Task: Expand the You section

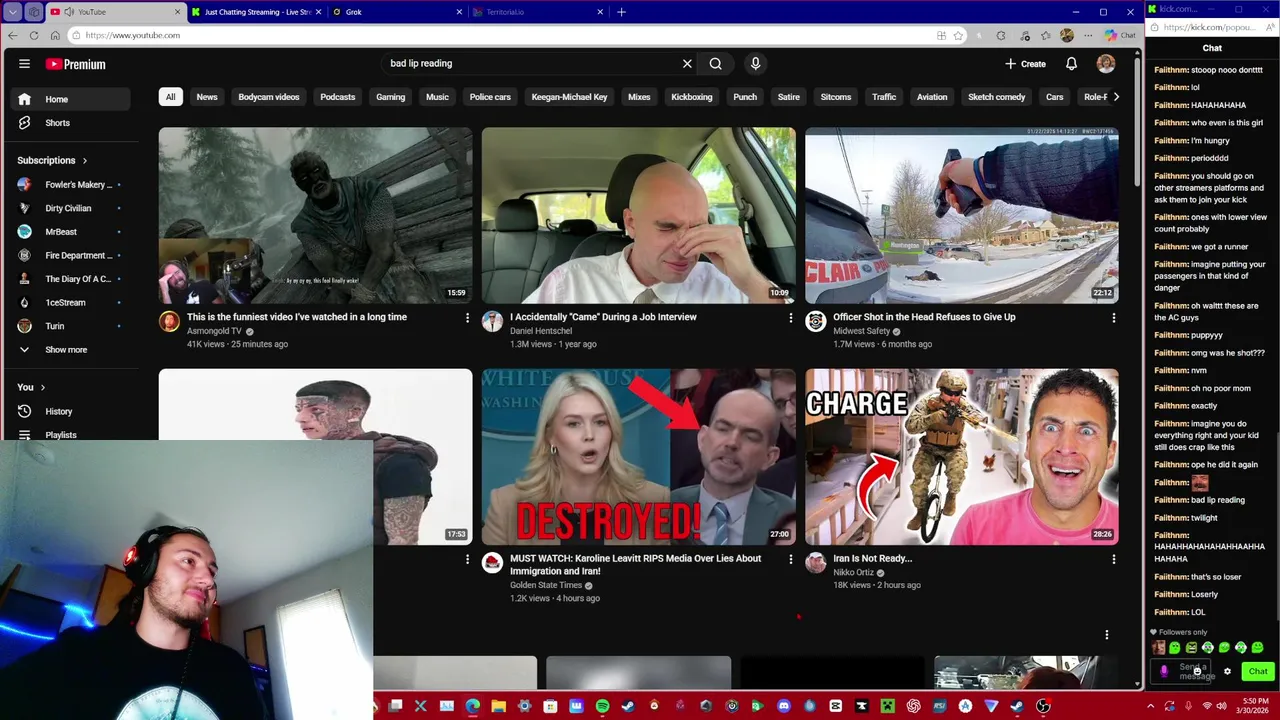Action: coord(31,387)
